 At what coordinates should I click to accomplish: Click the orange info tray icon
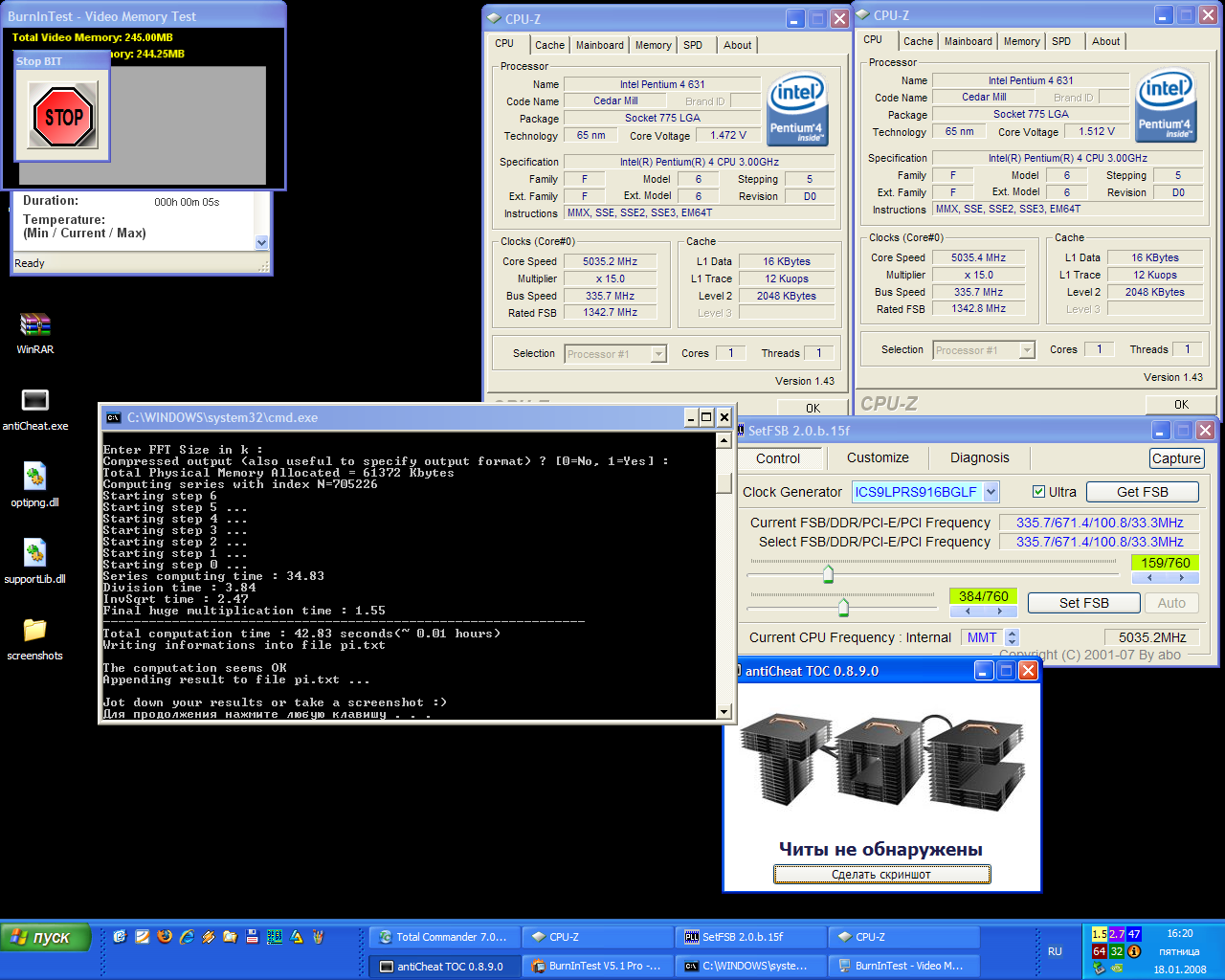click(x=1134, y=951)
